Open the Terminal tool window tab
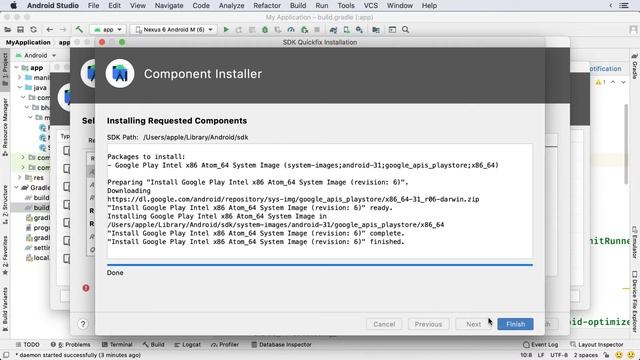The height and width of the screenshot is (360, 640). click(117, 344)
